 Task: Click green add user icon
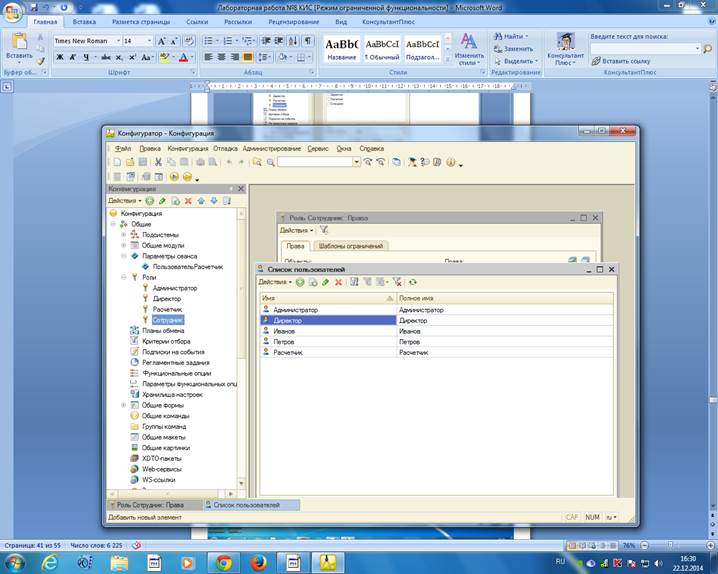[x=300, y=282]
